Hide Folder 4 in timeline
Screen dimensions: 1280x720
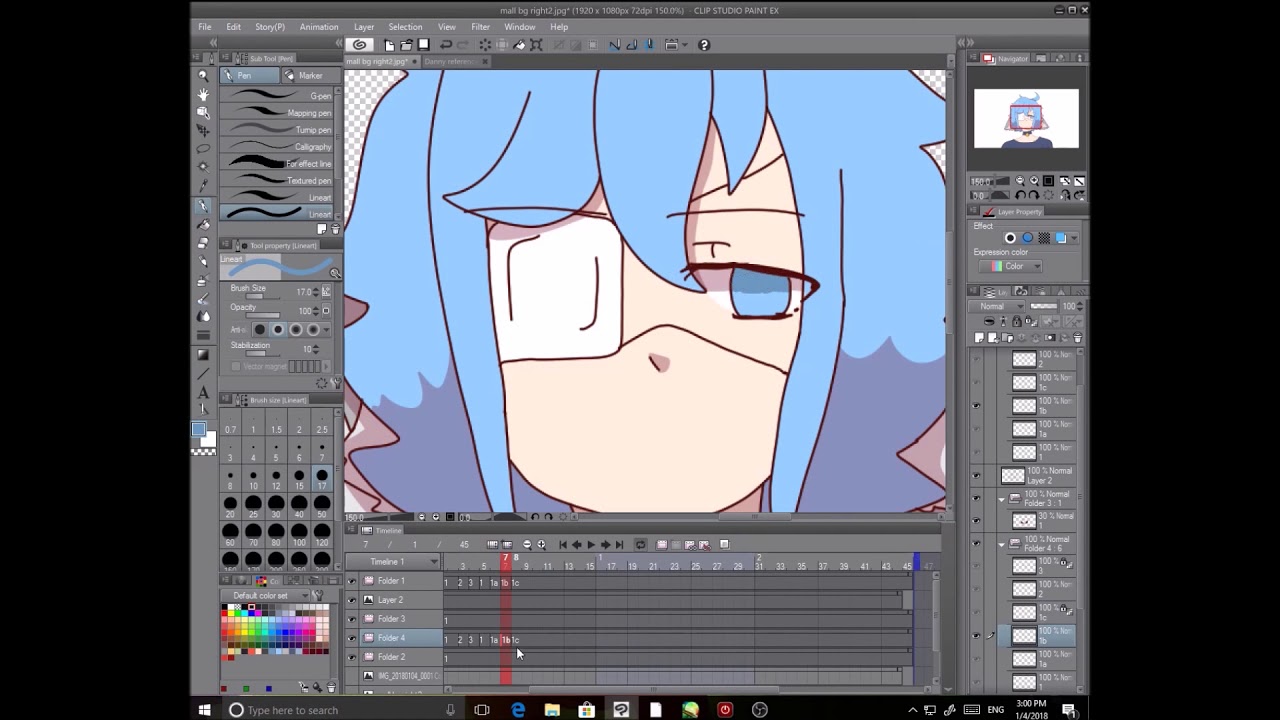(351, 638)
